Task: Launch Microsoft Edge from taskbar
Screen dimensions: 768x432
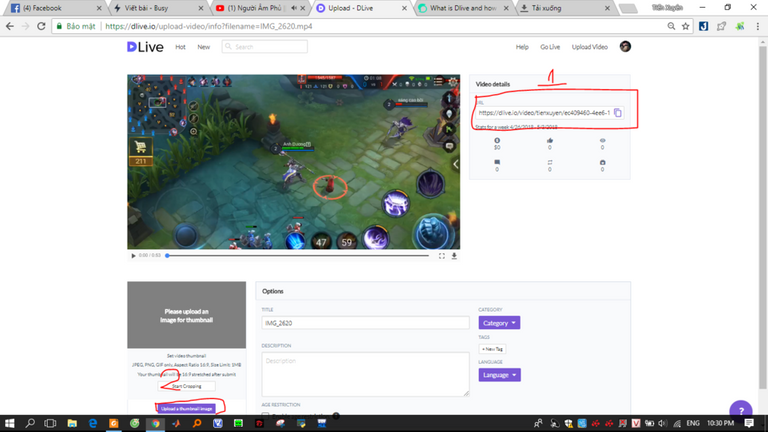Action: coord(93,423)
